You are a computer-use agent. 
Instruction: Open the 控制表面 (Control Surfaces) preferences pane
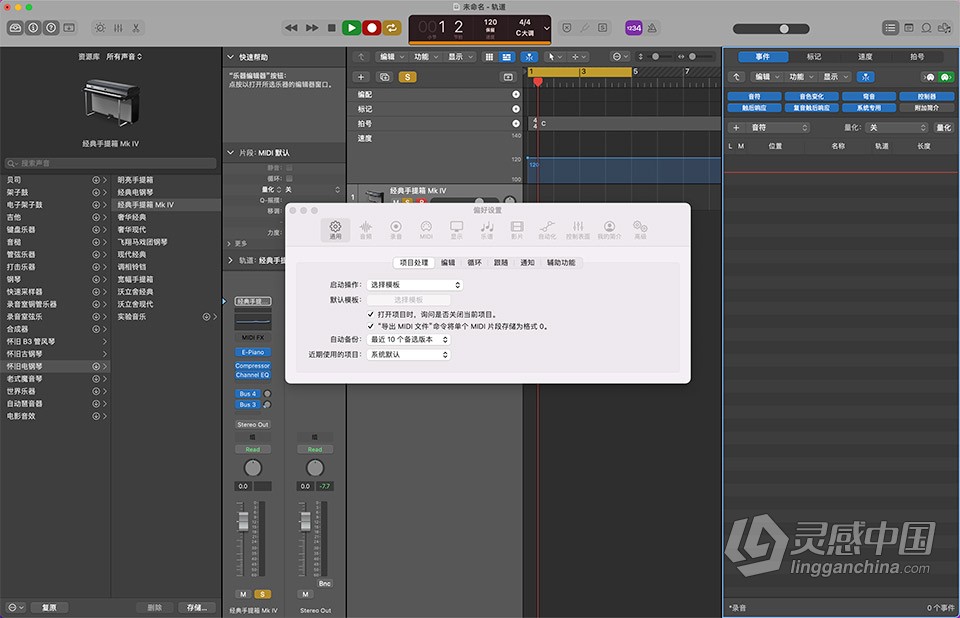[x=578, y=230]
